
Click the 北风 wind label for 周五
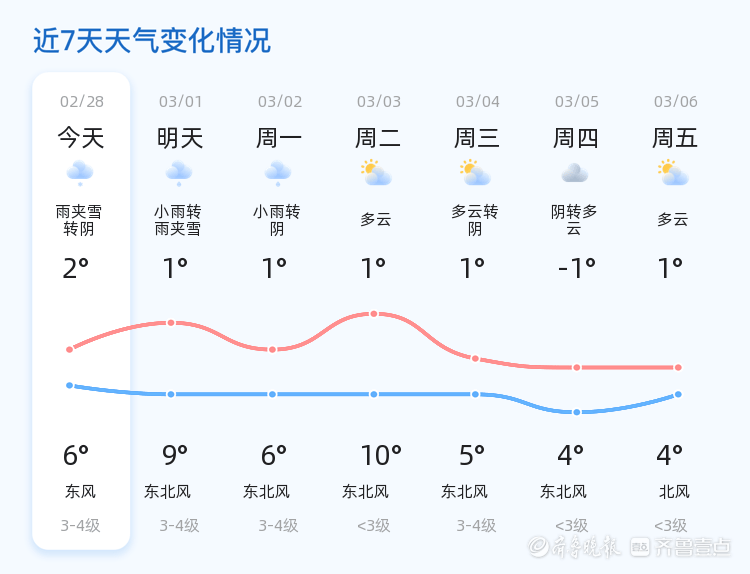(674, 491)
